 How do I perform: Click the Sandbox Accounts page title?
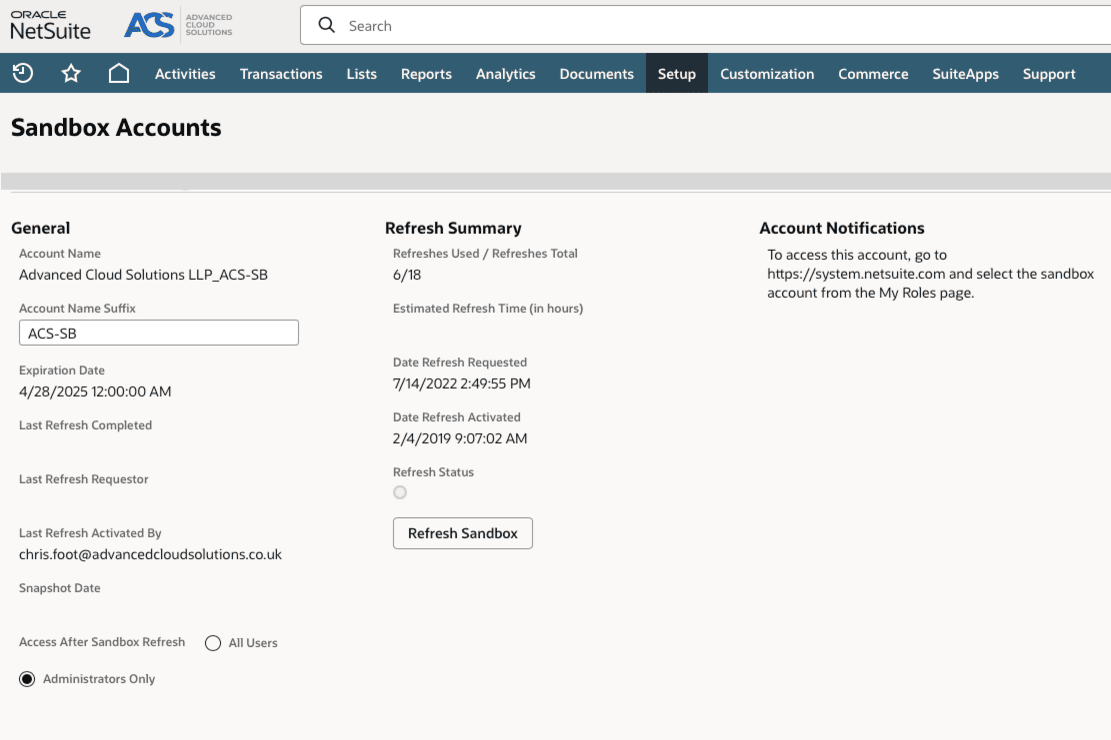(x=116, y=128)
